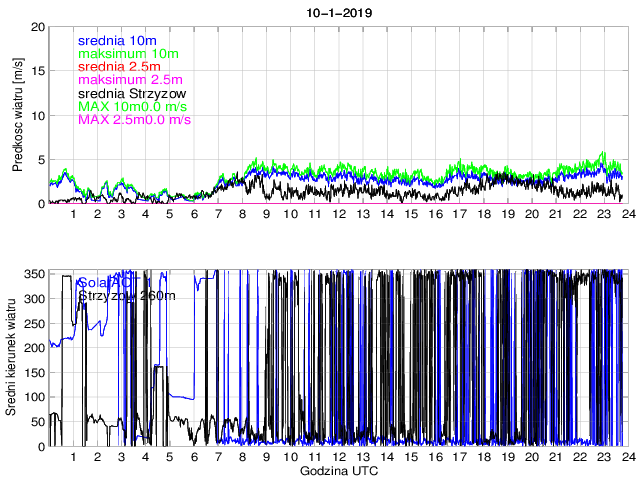Screen dimensions: 640x480
Task: Click the 'Godzina UTC' x-axis label
Action: [x=337, y=470]
